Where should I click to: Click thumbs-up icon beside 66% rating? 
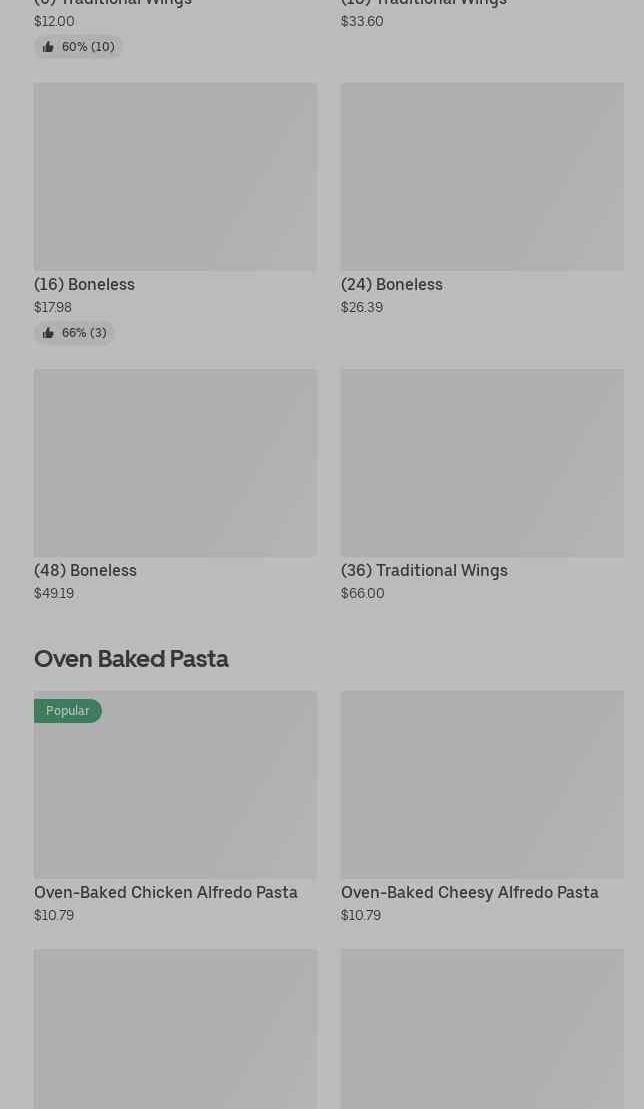pos(48,333)
